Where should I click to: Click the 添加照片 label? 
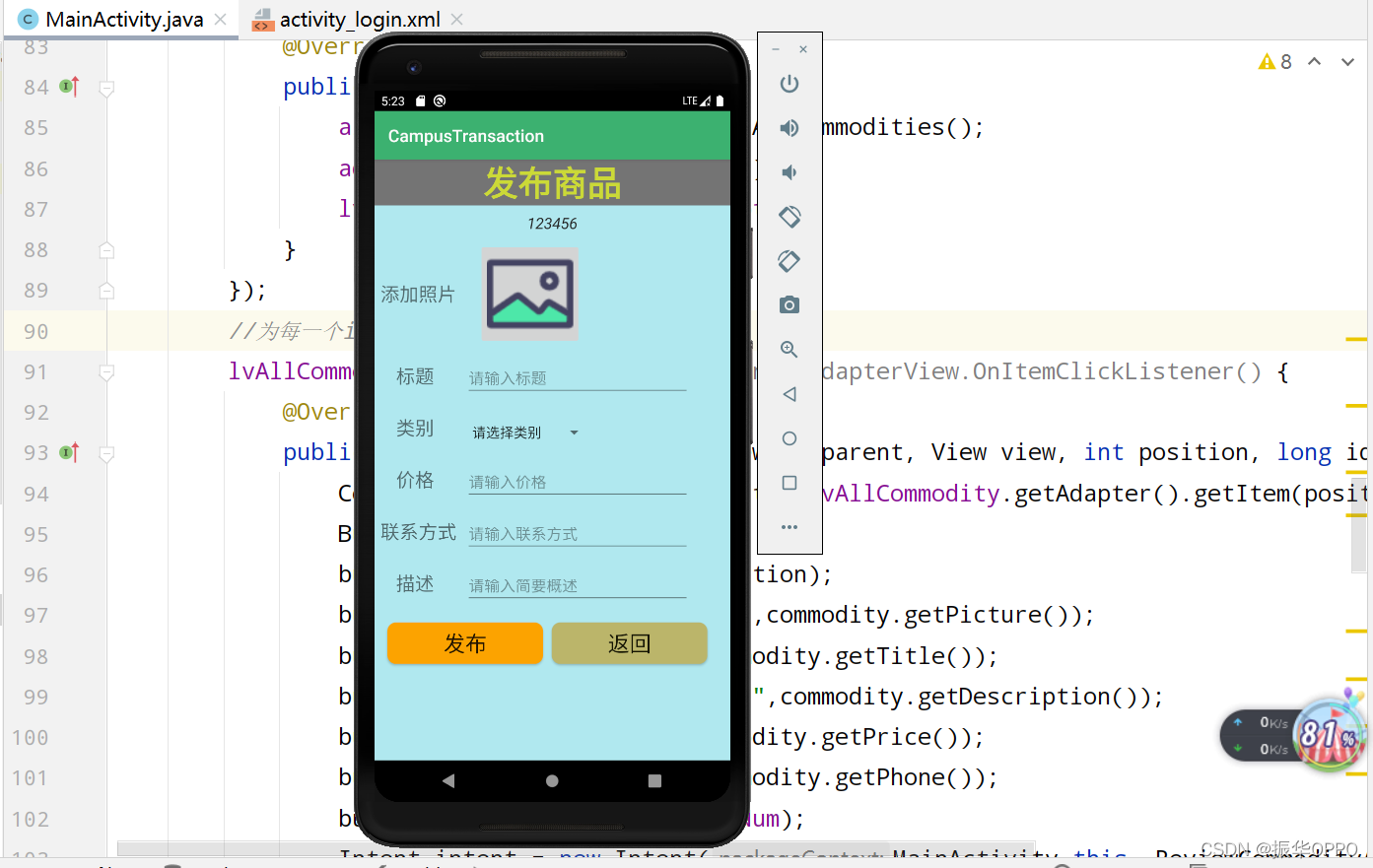(418, 295)
